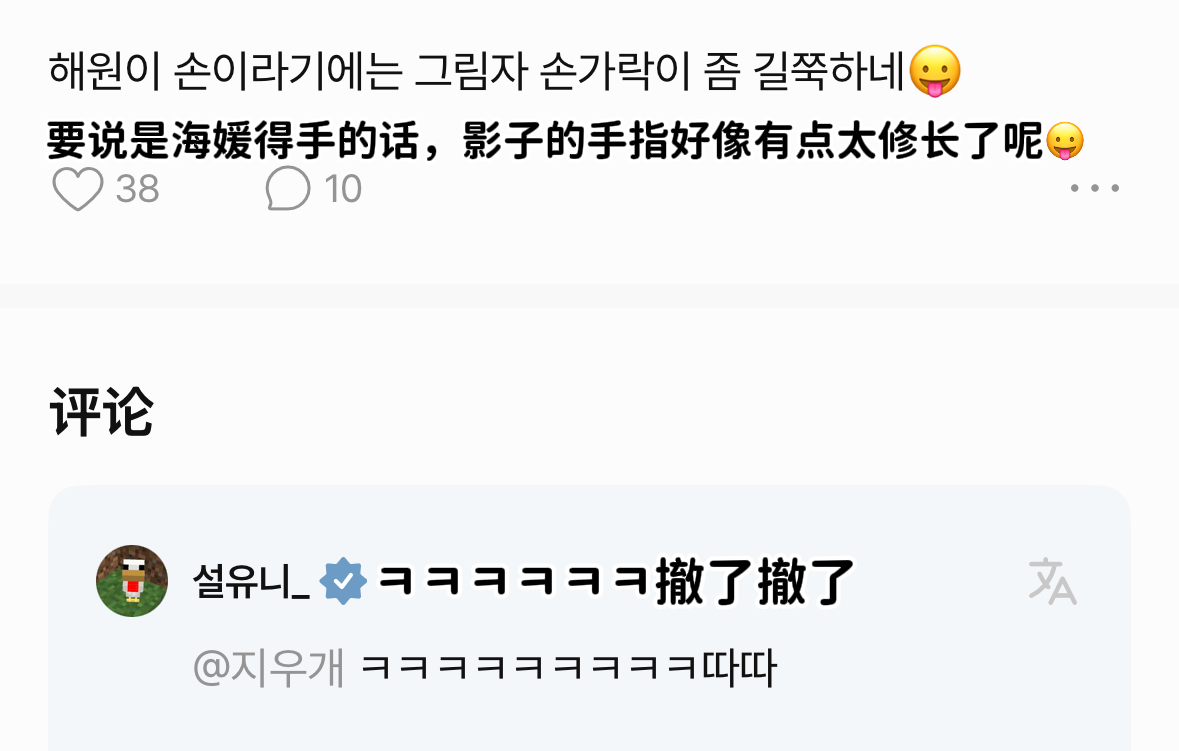Screen dimensions: 1179x751
Task: Open the three-dot more options menu
Action: click(x=1095, y=188)
